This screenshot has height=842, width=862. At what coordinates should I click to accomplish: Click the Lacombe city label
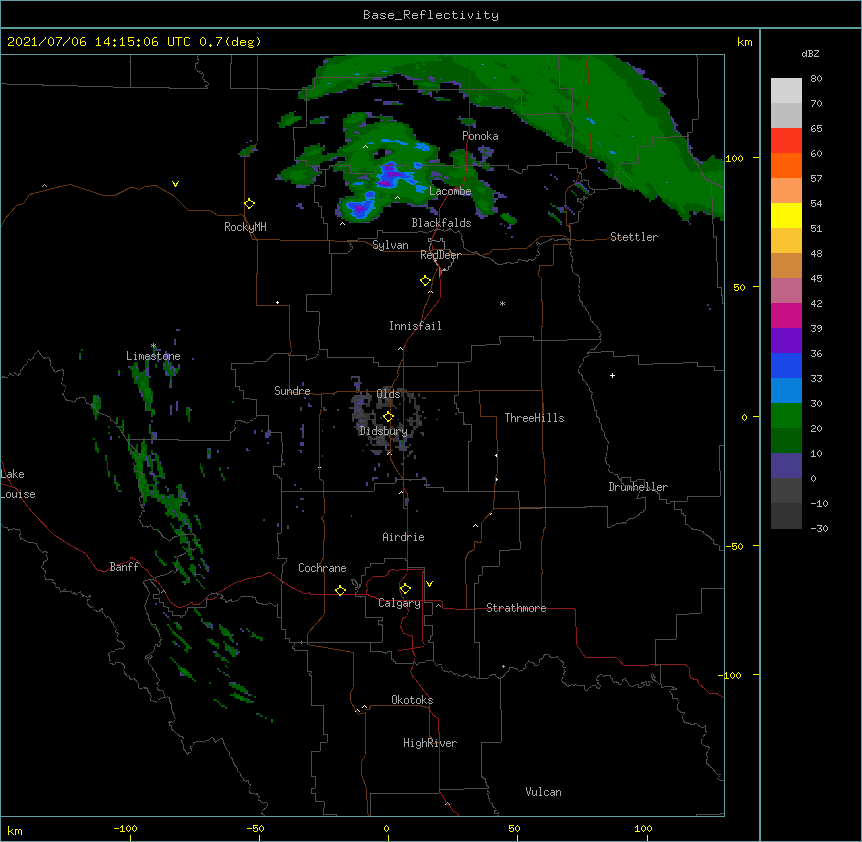click(450, 191)
